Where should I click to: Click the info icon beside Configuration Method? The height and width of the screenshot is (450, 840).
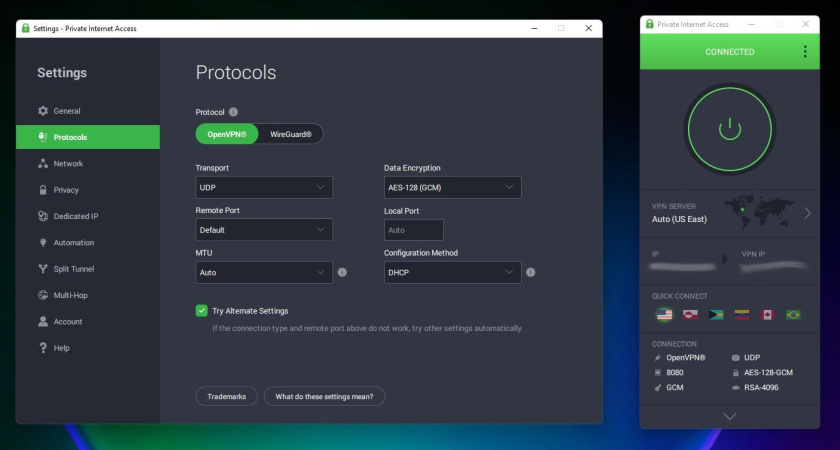(530, 272)
